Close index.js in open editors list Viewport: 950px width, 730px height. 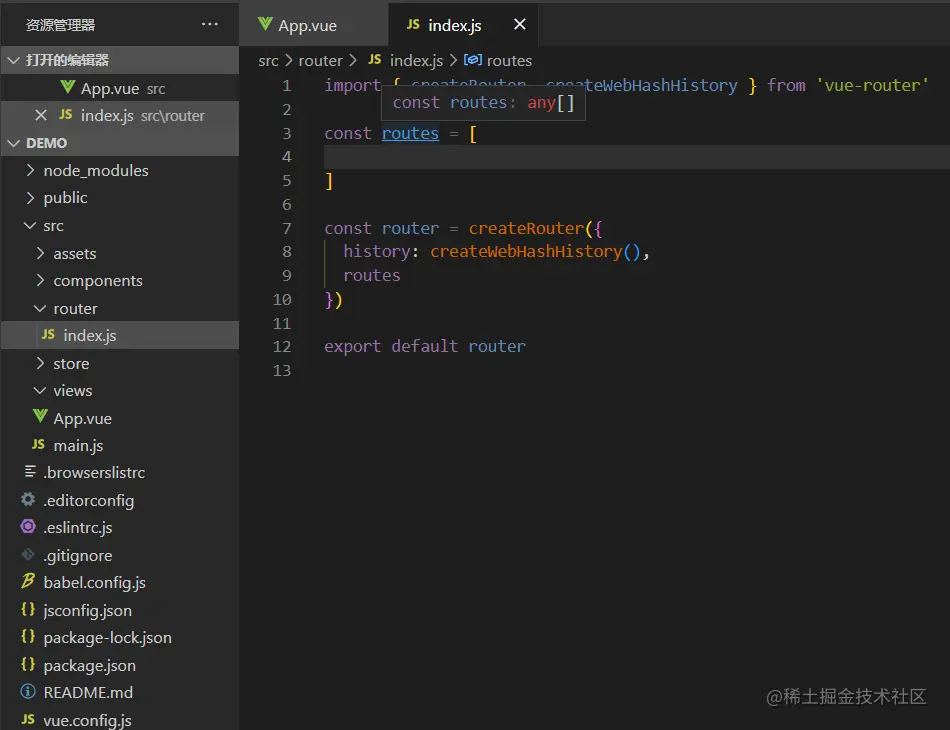41,115
